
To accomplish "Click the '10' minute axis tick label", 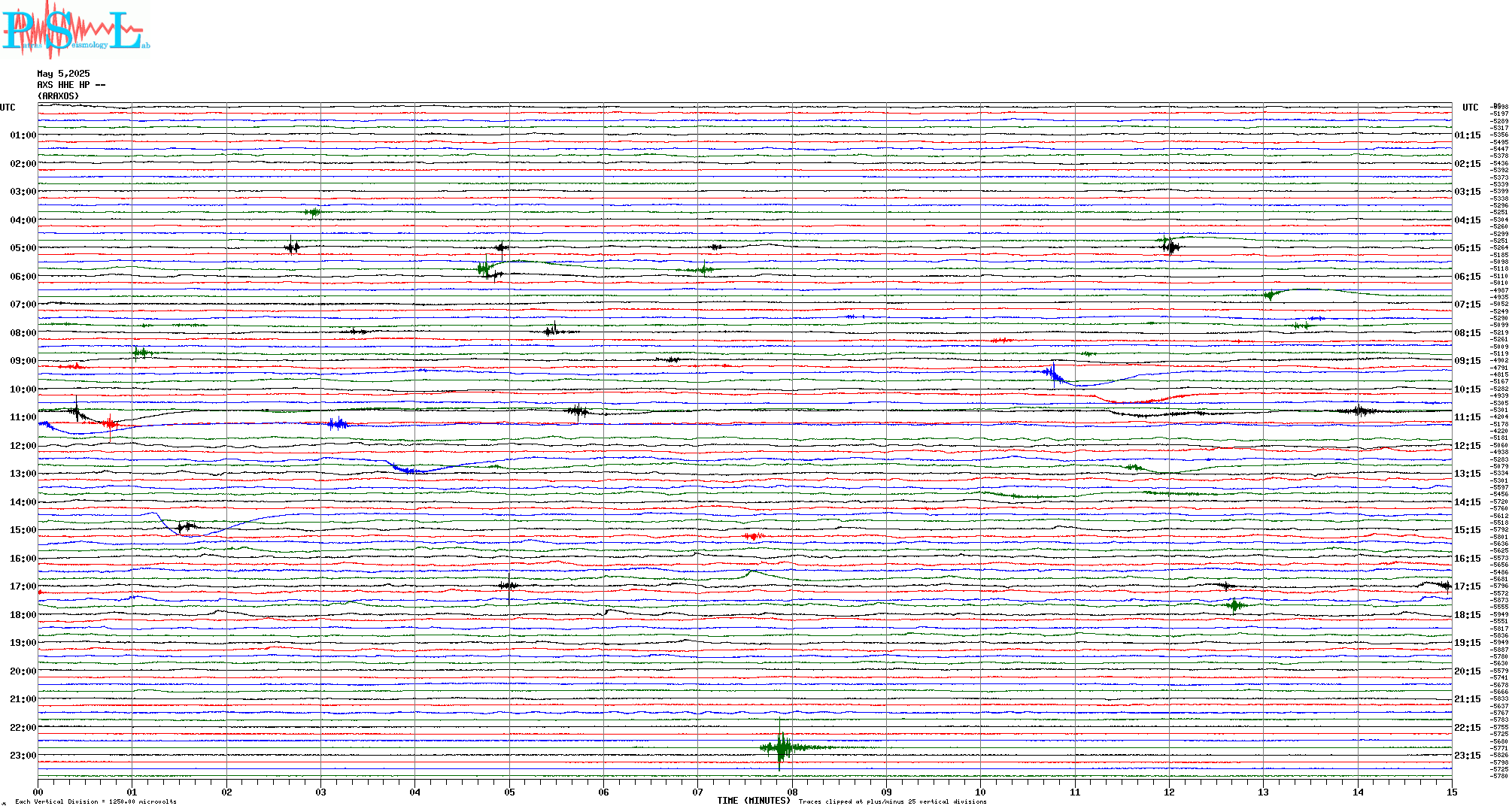I will coord(981,792).
